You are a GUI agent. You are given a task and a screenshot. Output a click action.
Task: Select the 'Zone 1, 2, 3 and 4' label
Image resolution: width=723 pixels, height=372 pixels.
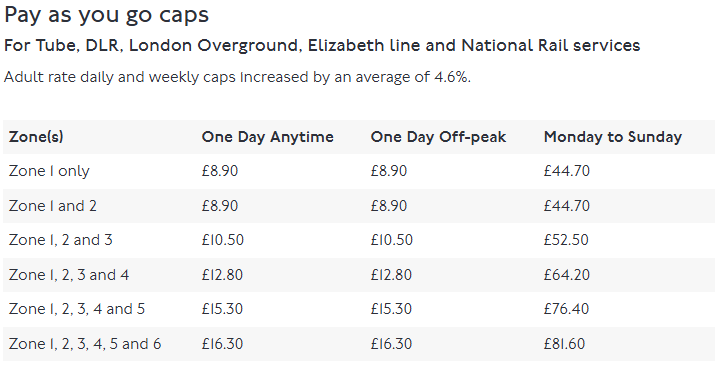pos(69,275)
